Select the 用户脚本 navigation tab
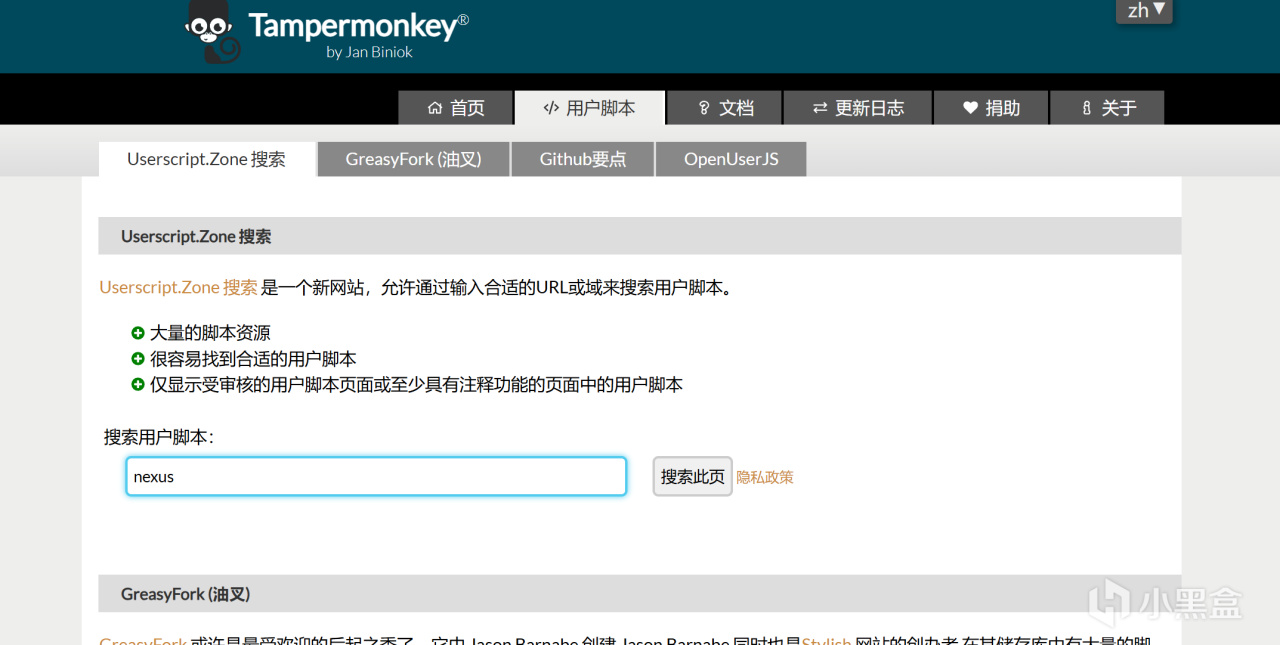 pyautogui.click(x=590, y=108)
